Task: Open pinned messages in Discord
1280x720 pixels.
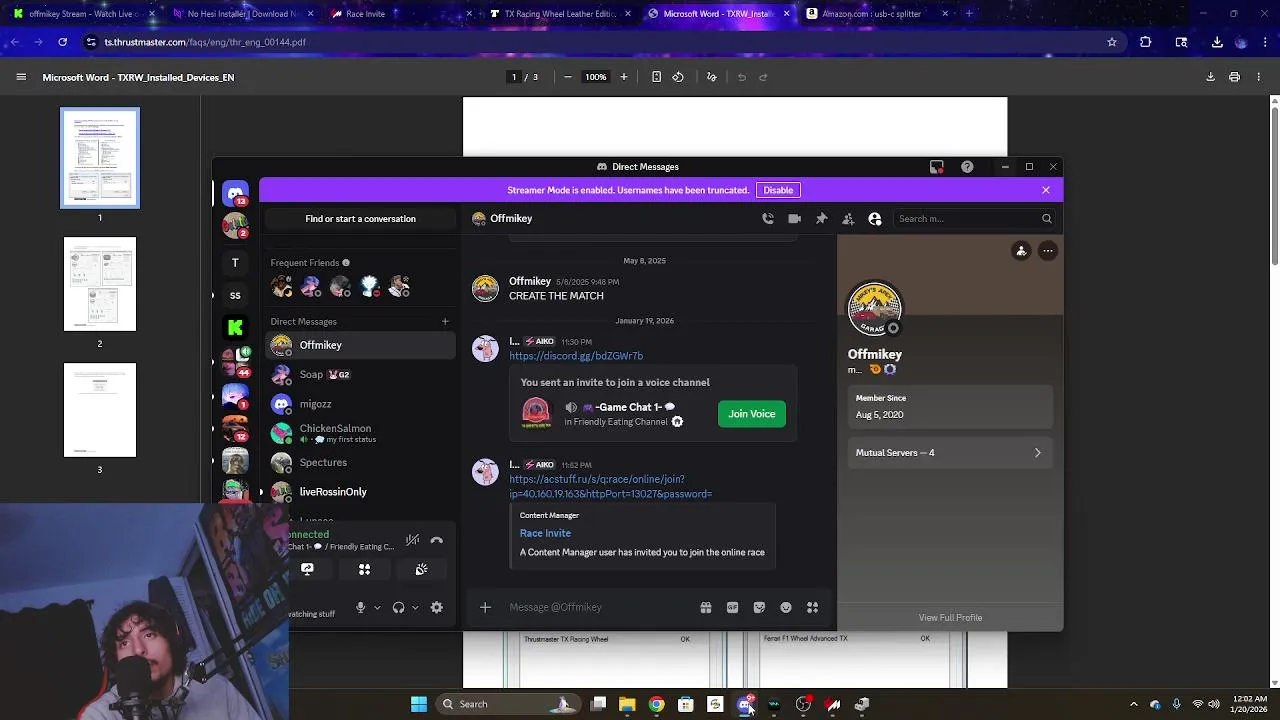Action: 821,218
